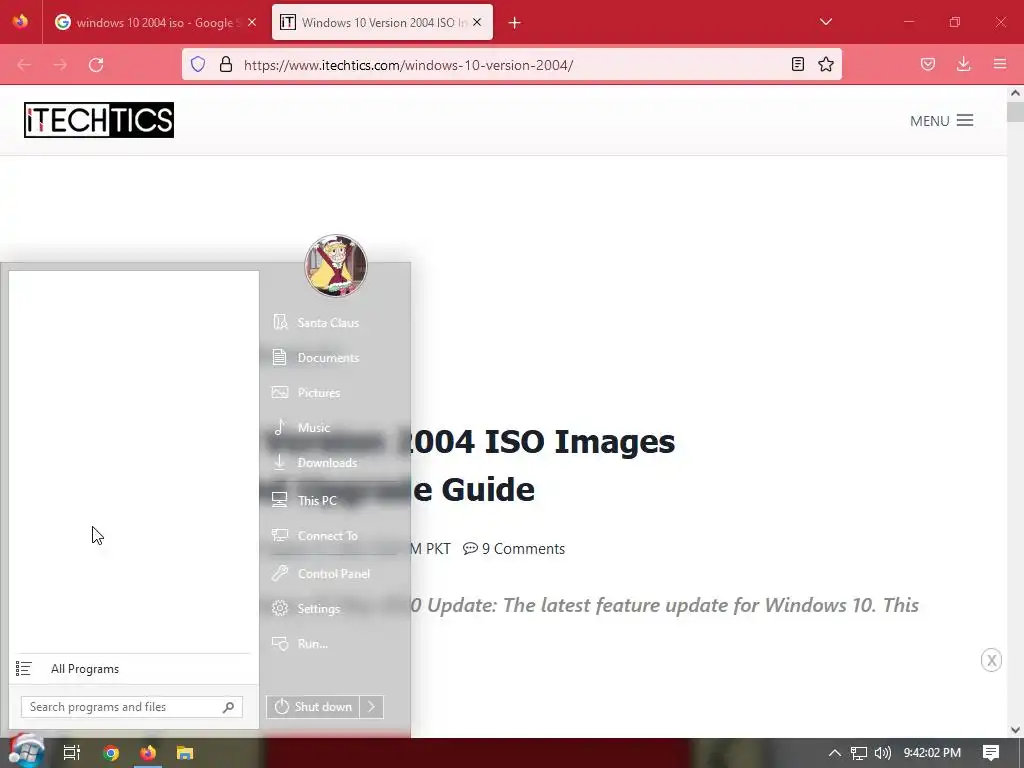Click the Shut down button
The height and width of the screenshot is (768, 1024).
(x=313, y=707)
